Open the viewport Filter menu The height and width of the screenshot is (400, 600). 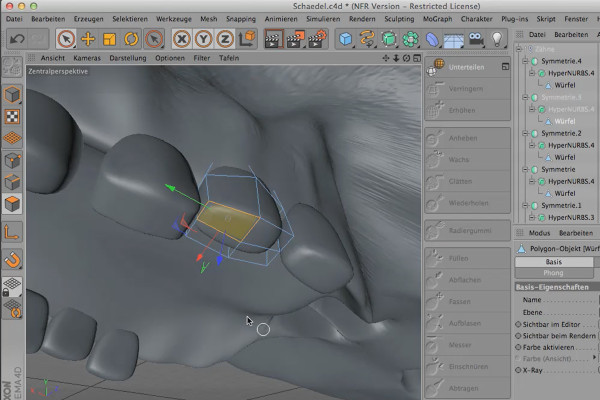click(202, 58)
